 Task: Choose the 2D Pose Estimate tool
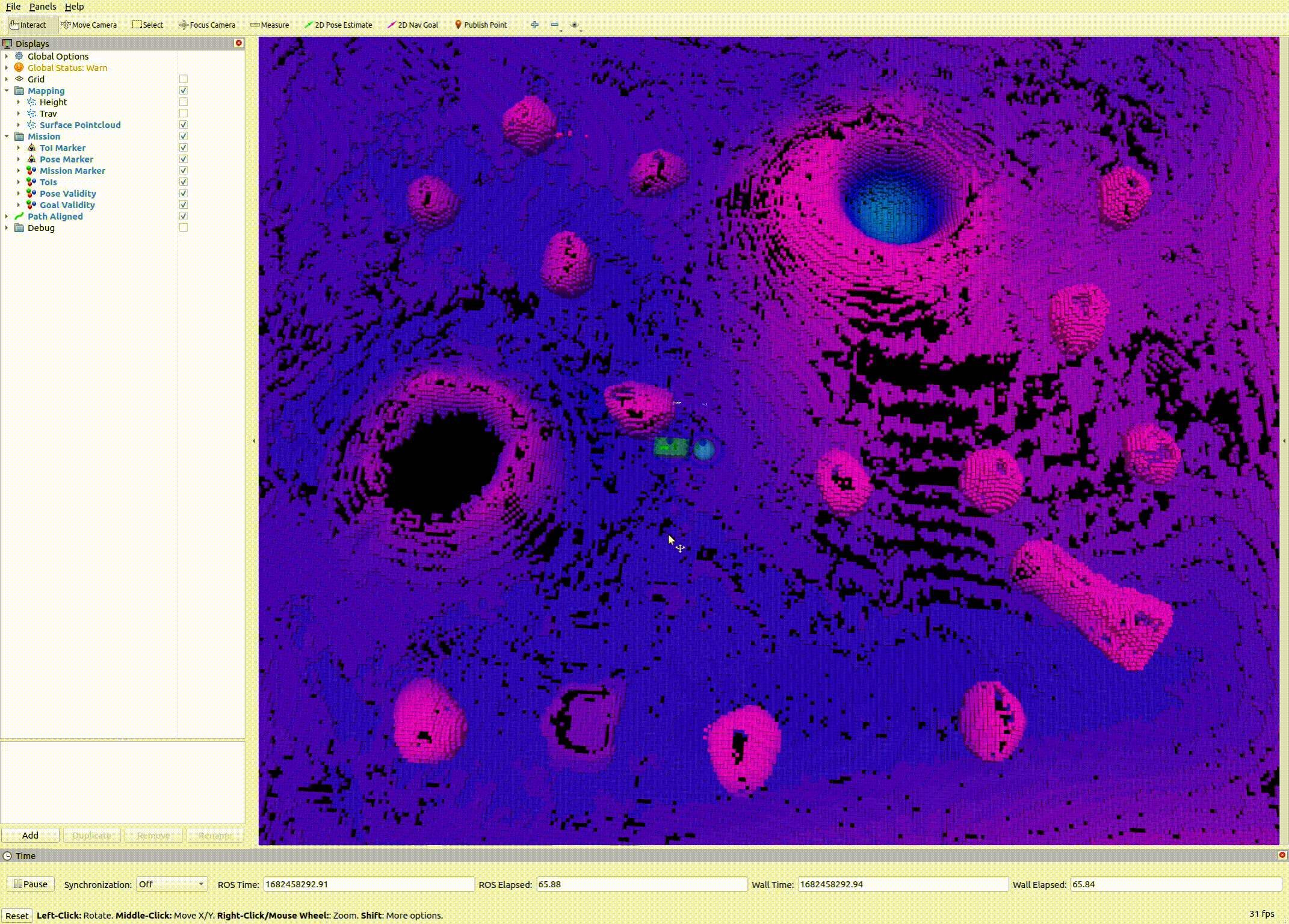click(x=338, y=25)
